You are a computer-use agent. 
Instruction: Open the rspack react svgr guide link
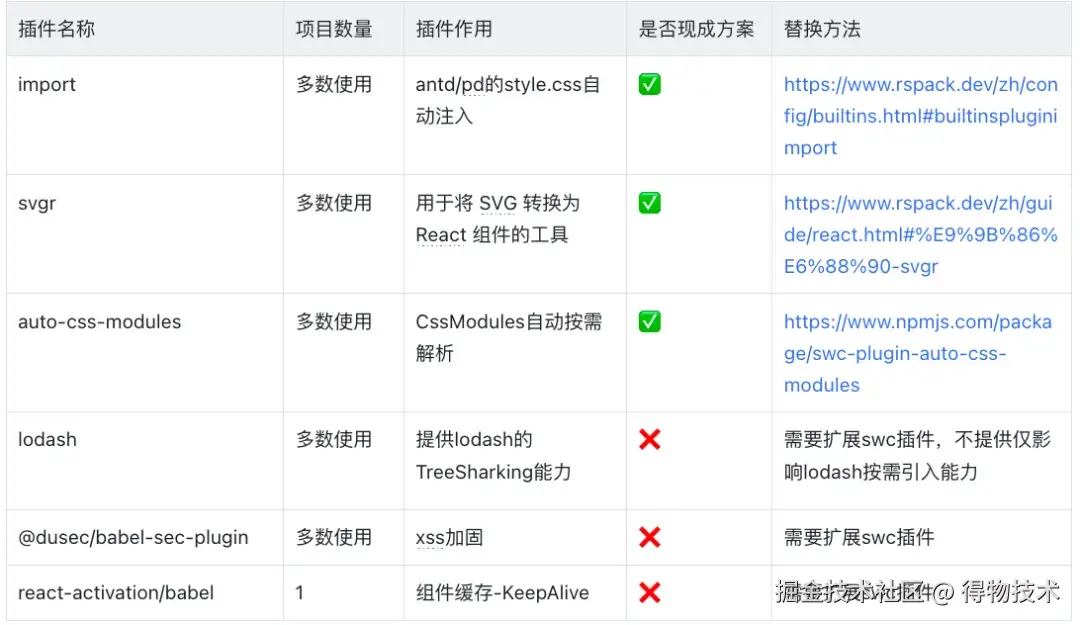[x=920, y=234]
